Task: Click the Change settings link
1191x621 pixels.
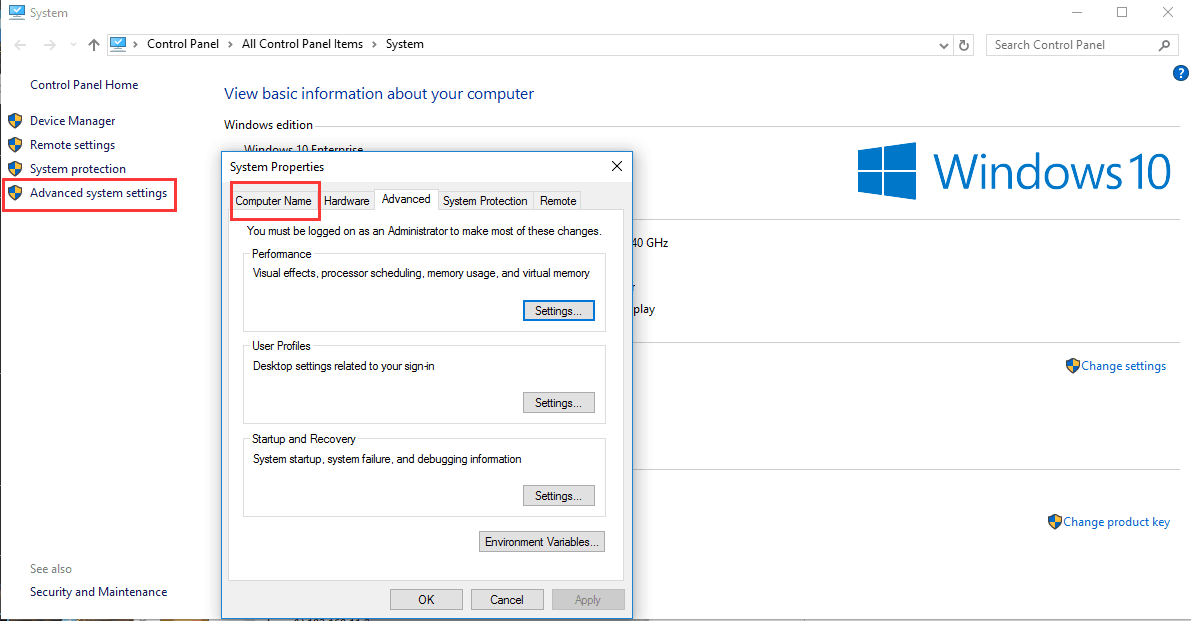Action: (1123, 366)
